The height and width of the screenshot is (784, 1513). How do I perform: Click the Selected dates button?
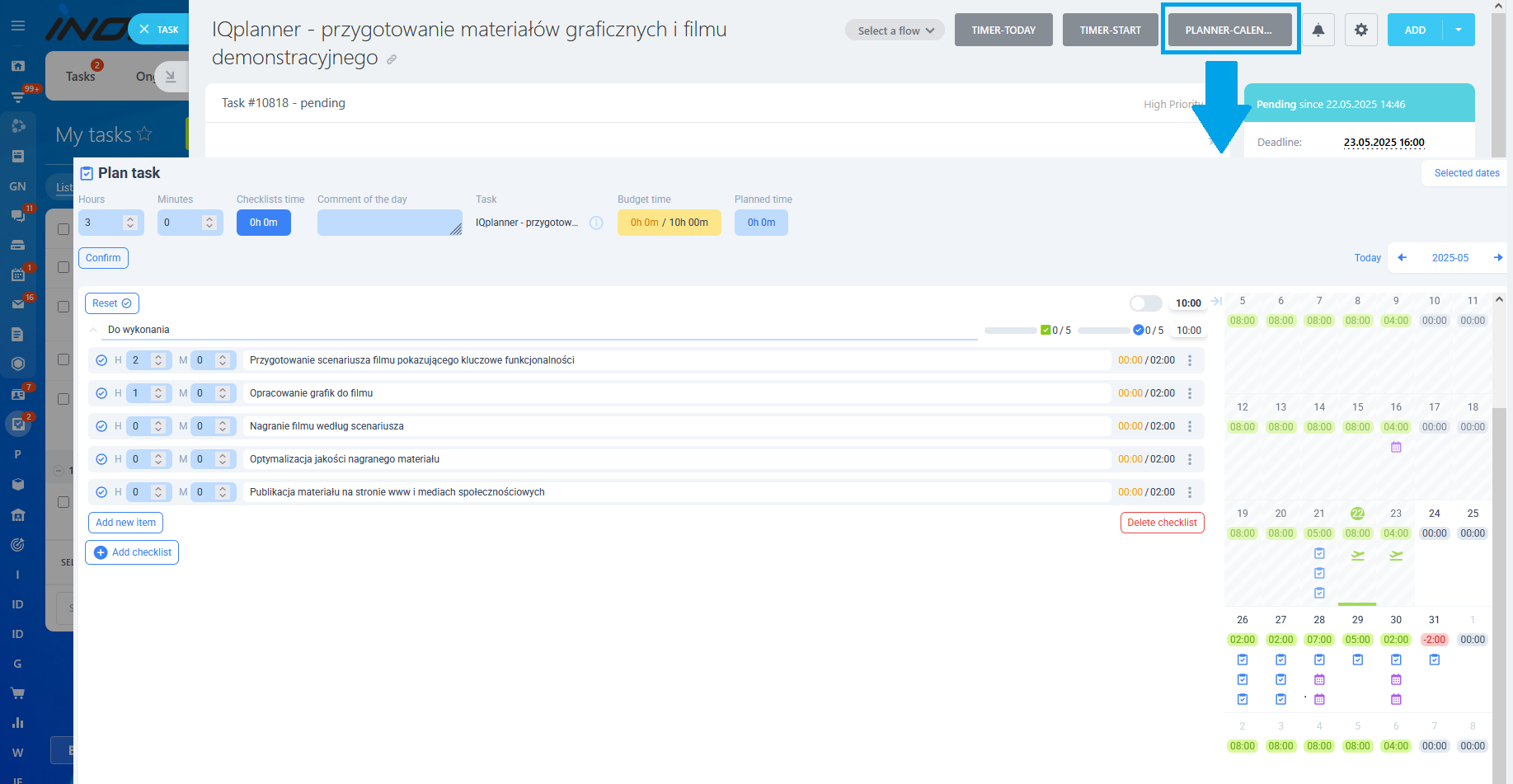1467,173
